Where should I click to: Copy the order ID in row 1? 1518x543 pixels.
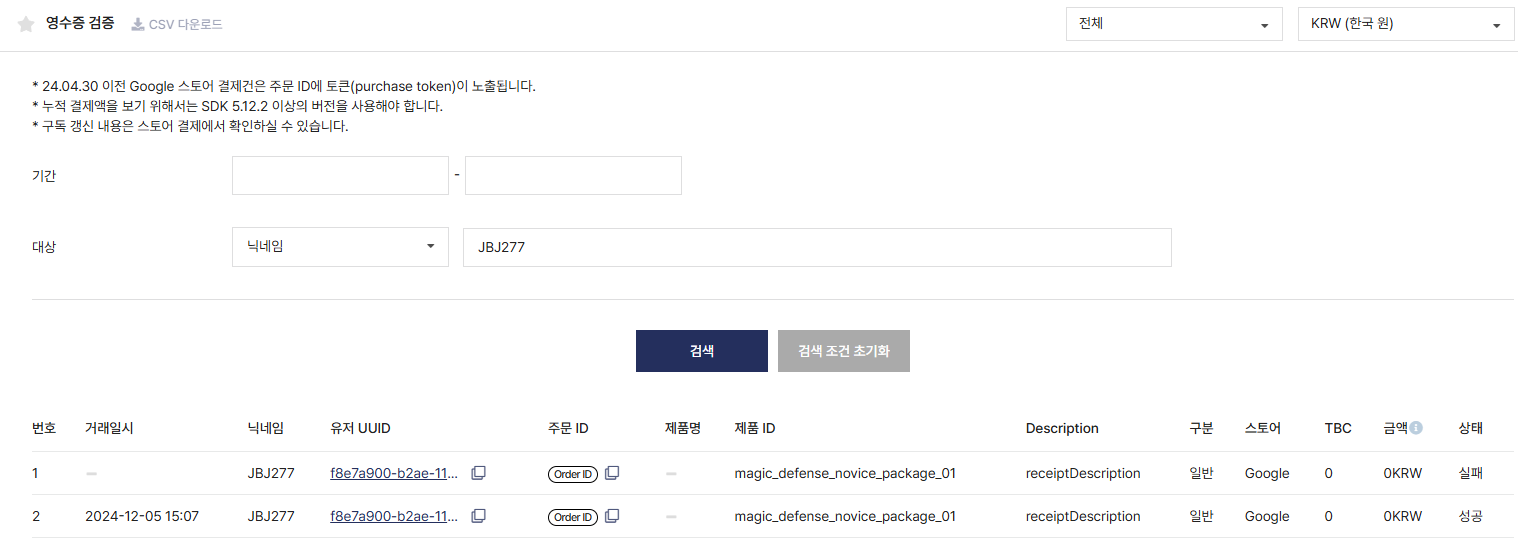tap(612, 473)
